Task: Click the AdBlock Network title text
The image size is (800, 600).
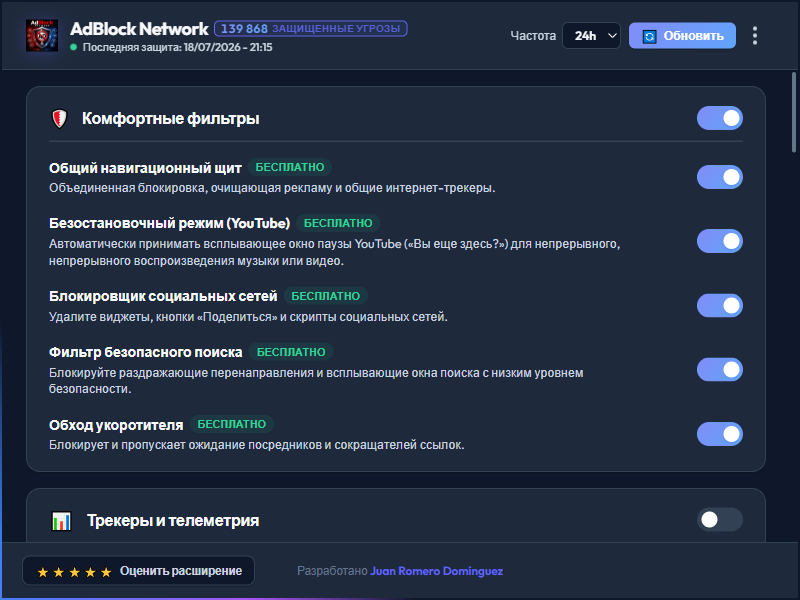Action: tap(139, 29)
